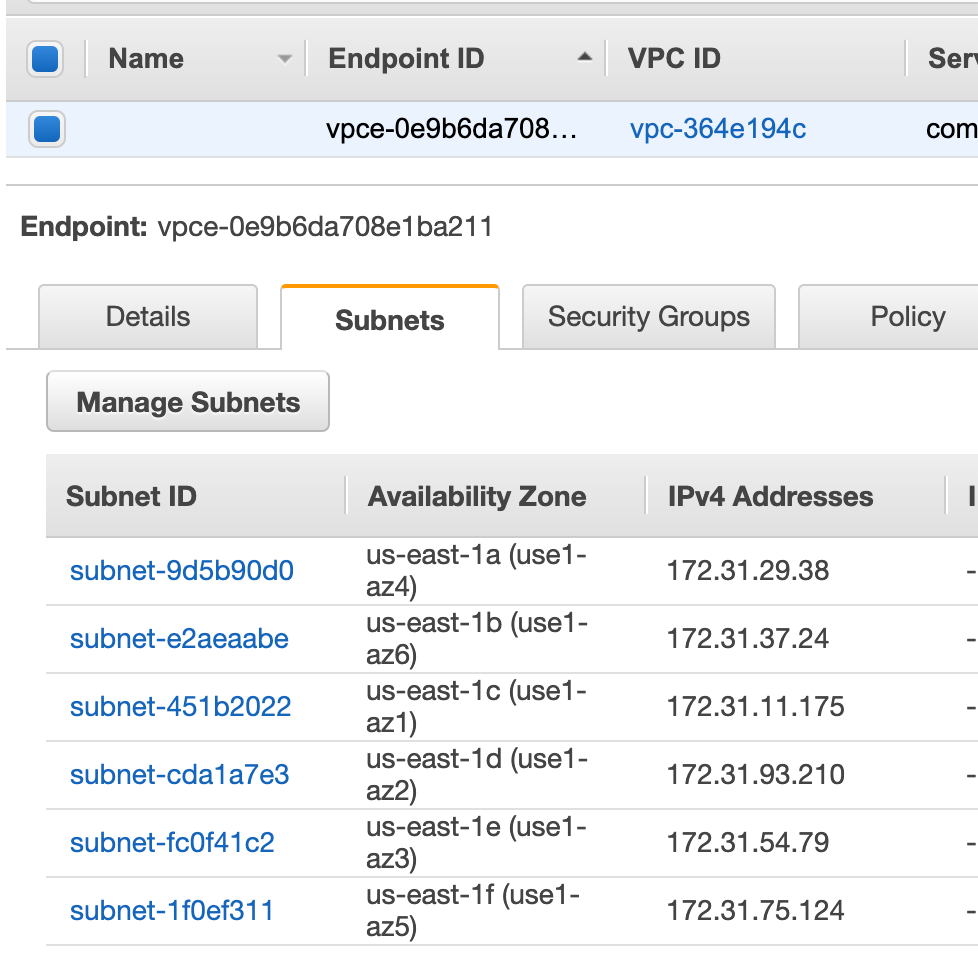Select the us-east-1d (use1-az2) cell
The height and width of the screenshot is (966, 978).
pyautogui.click(x=477, y=775)
